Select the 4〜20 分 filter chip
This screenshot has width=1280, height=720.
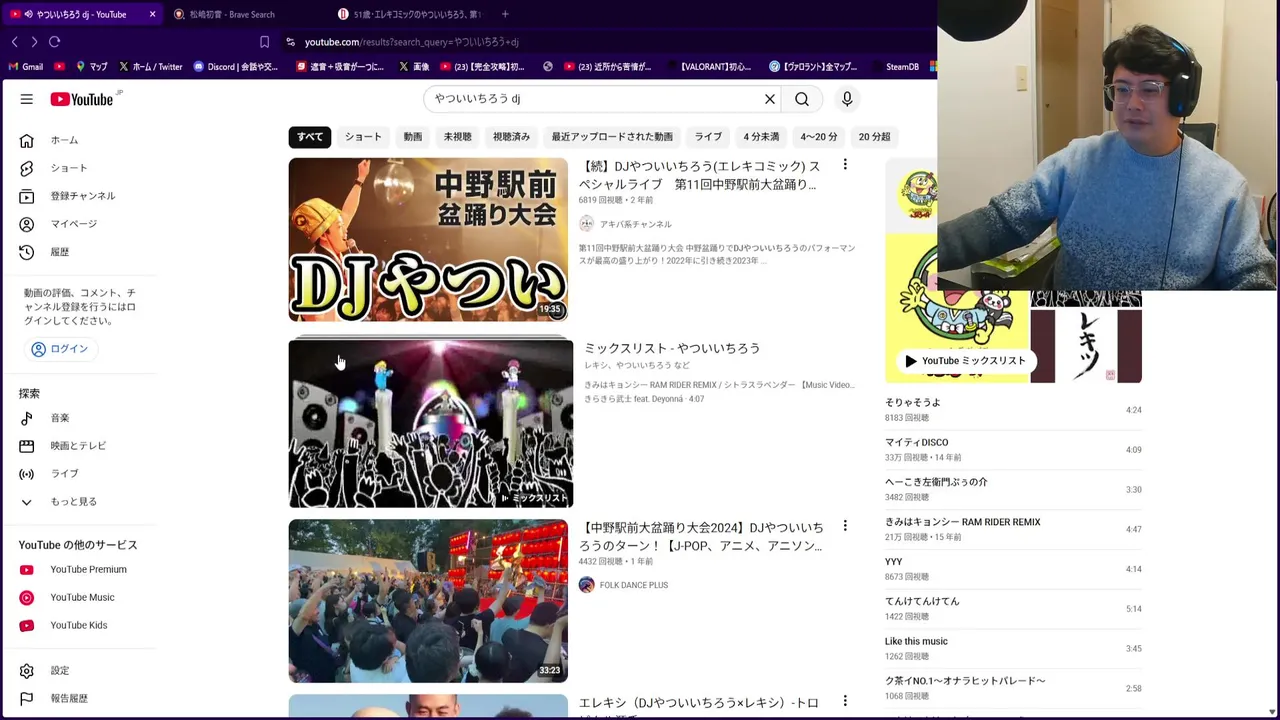[819, 137]
